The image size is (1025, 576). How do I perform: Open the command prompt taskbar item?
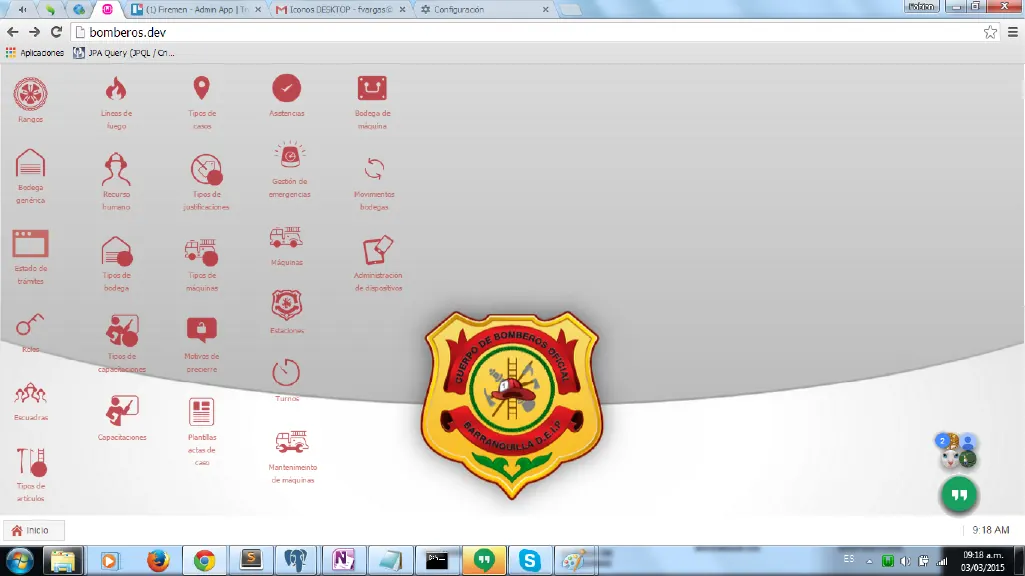(437, 561)
